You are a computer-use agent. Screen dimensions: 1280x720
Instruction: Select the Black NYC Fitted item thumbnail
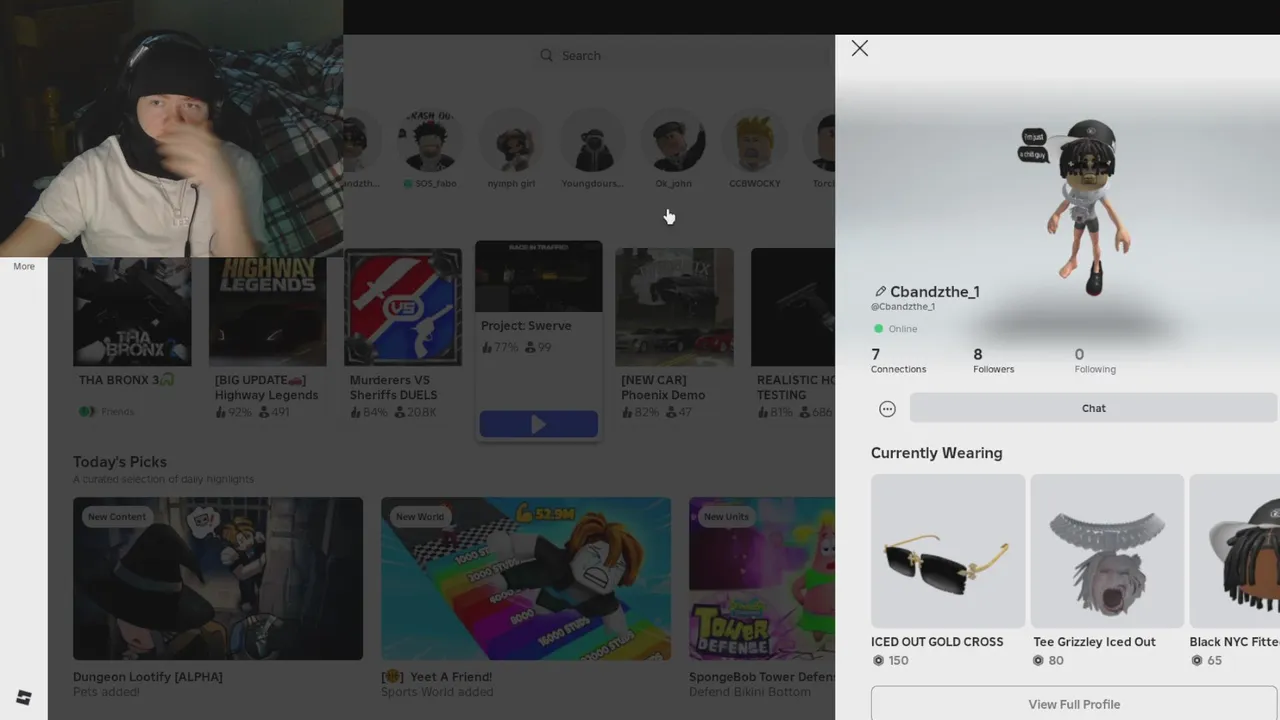[x=1235, y=551]
